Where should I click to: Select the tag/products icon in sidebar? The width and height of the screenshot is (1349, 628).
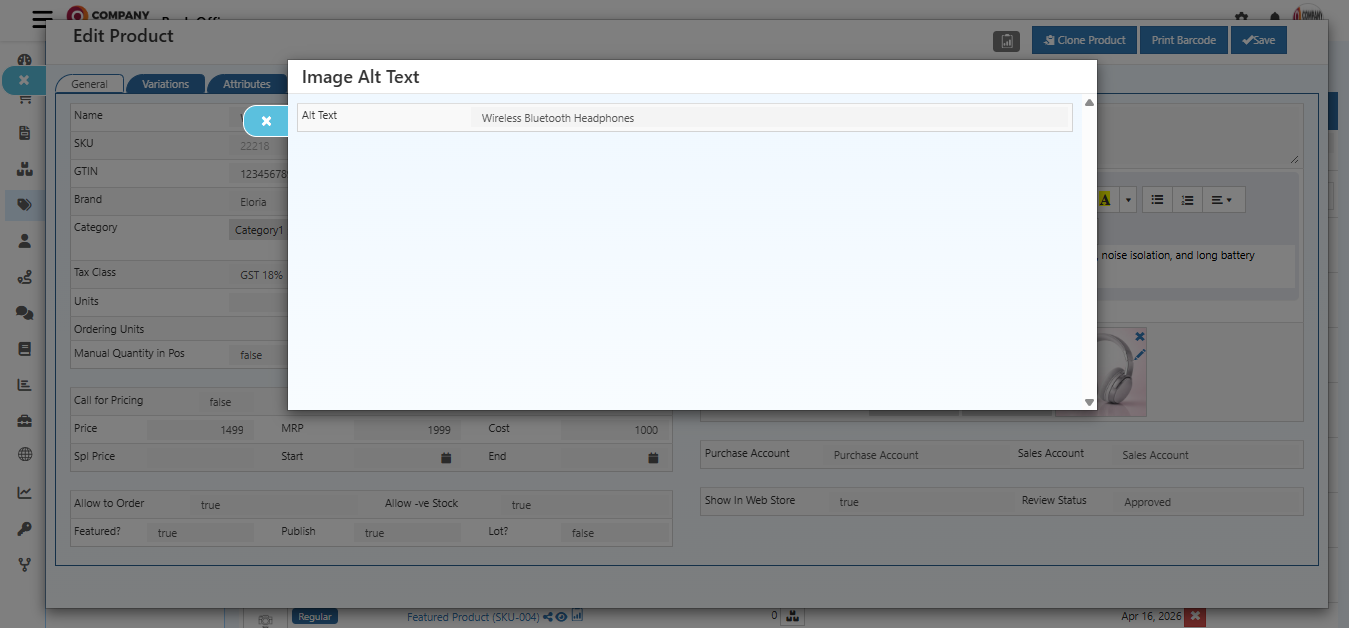(24, 205)
